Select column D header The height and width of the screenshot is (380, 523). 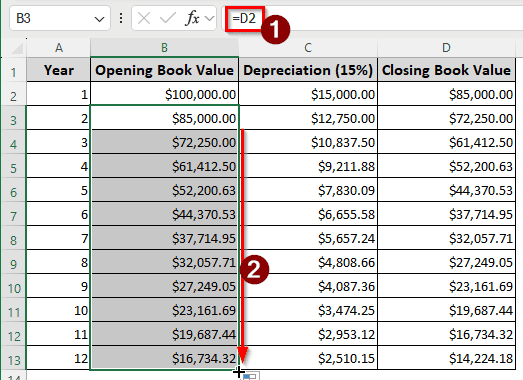tap(446, 48)
